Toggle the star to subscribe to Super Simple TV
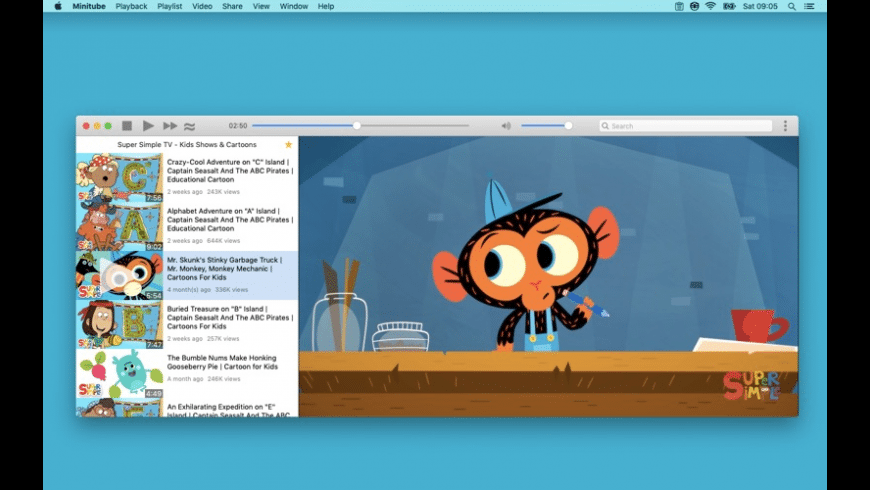 289,144
